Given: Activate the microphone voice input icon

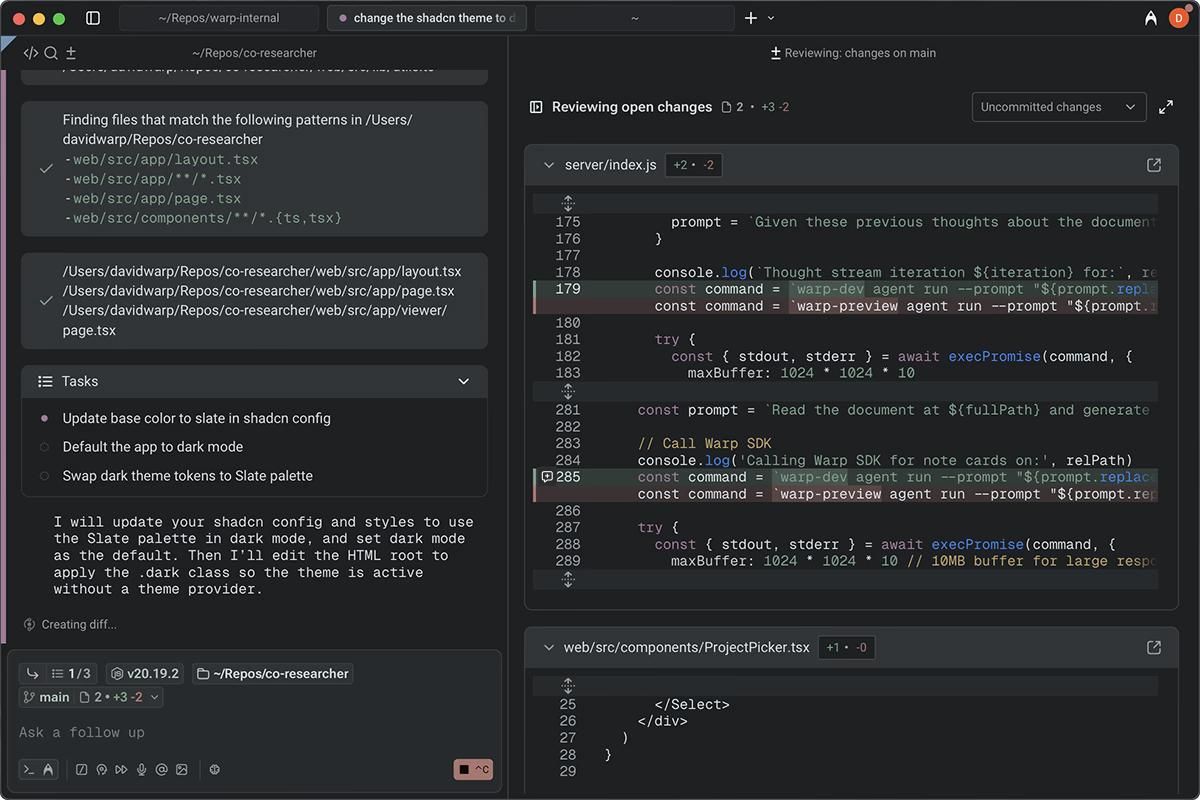Looking at the screenshot, I should coord(141,769).
